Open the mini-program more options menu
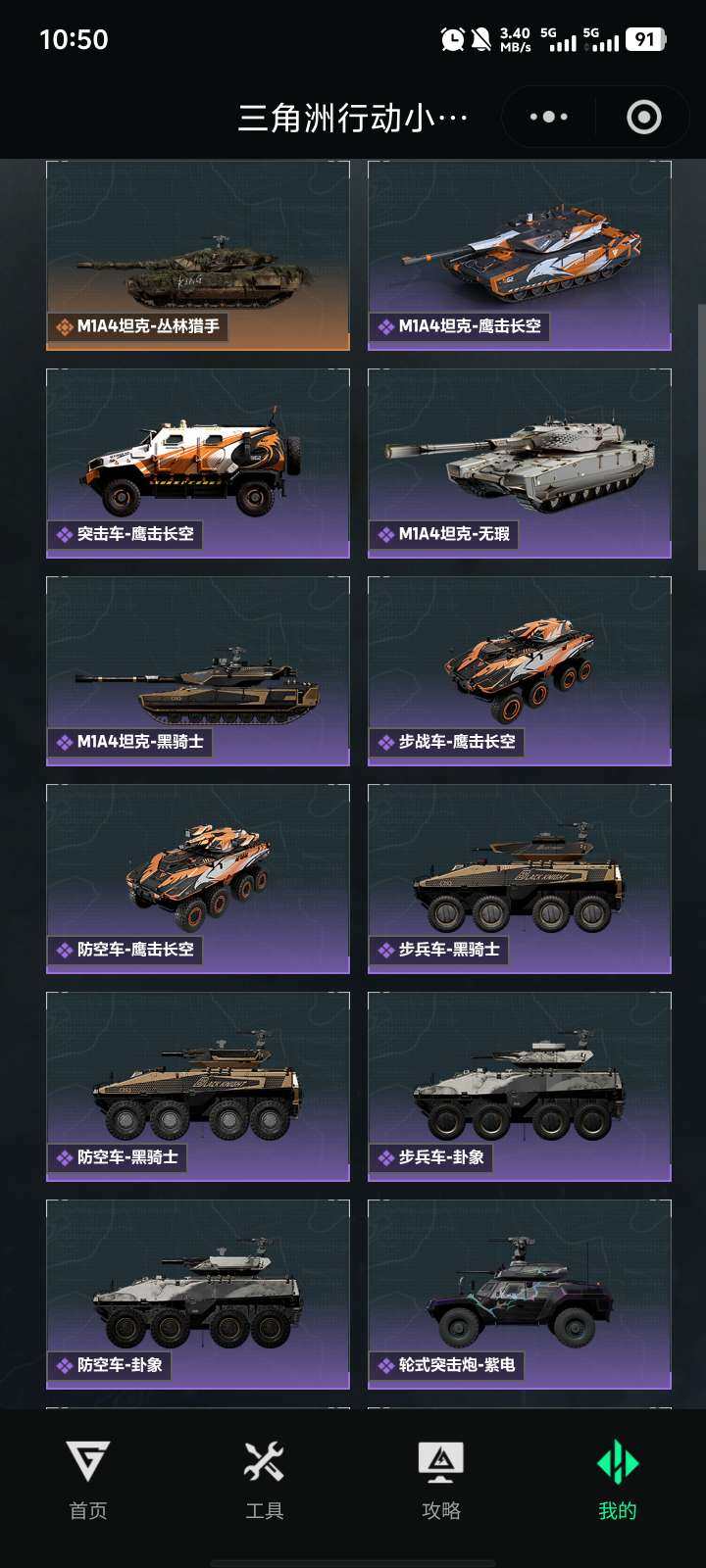This screenshot has height=1568, width=706. point(548,118)
